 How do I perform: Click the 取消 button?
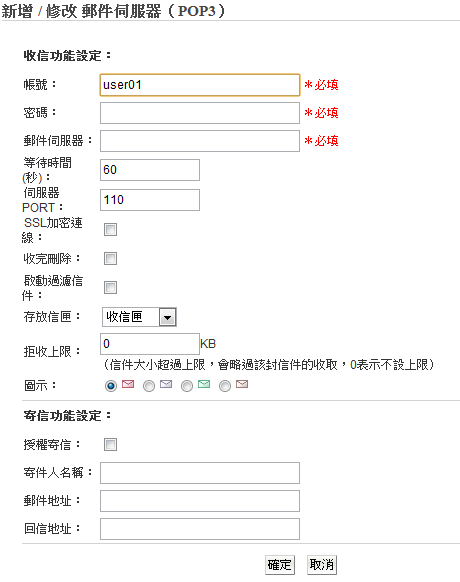click(322, 565)
